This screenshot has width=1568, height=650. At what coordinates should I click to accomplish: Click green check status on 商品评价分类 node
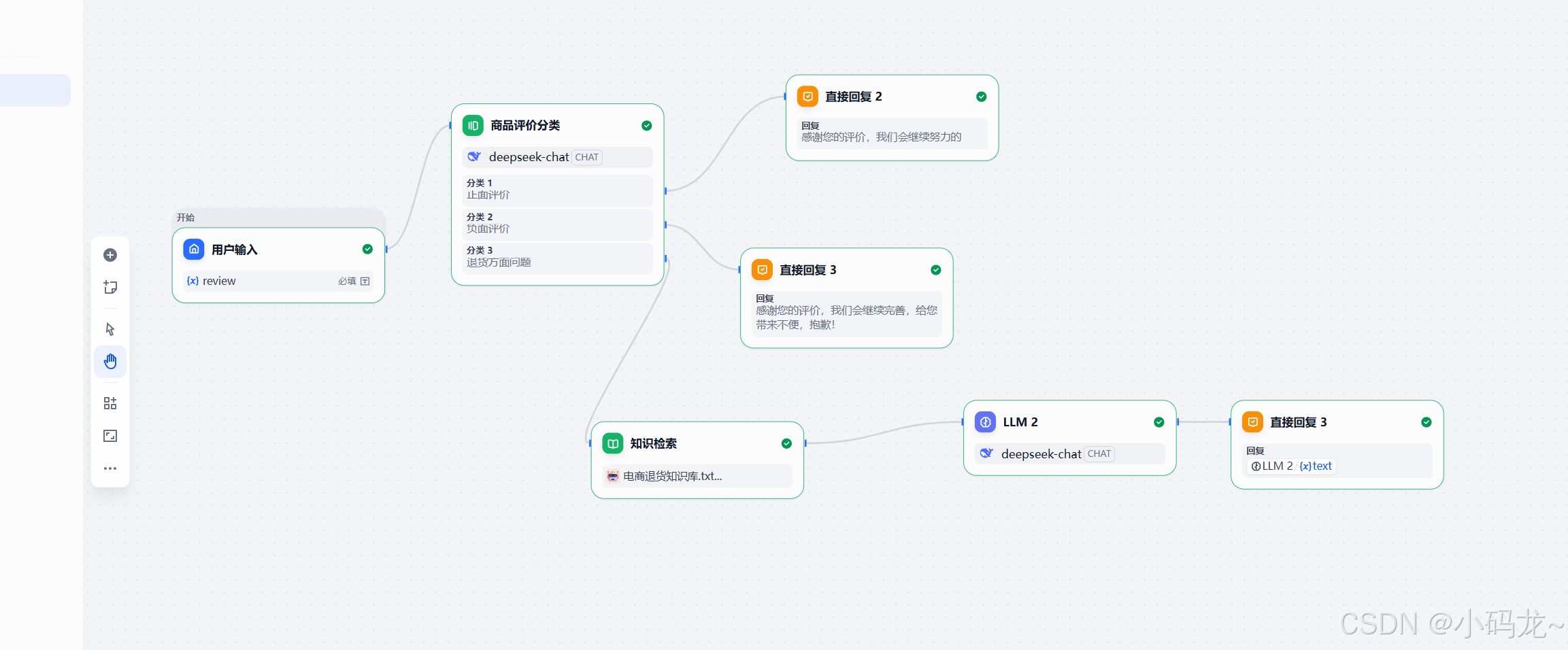coord(647,126)
